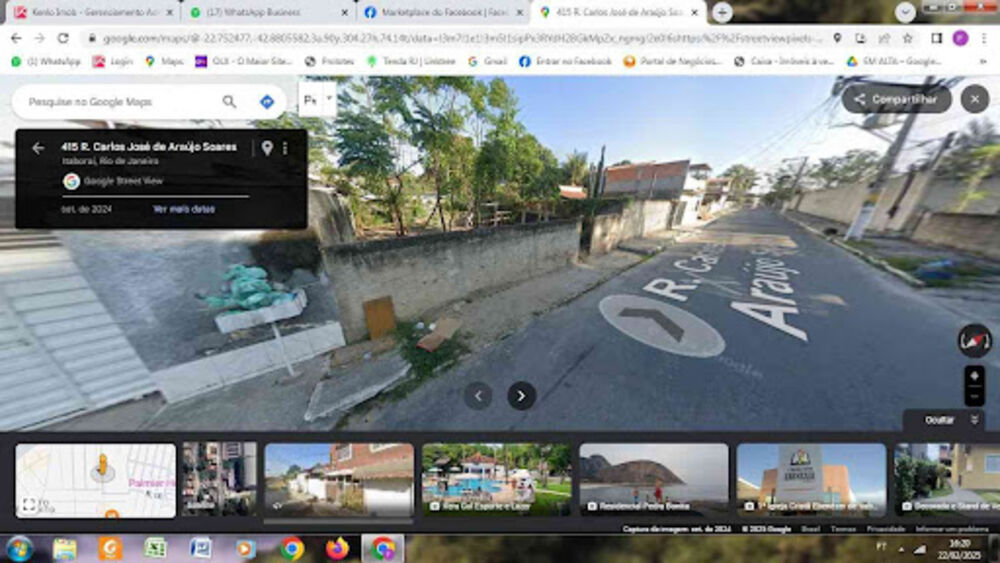The image size is (1000, 563).
Task: Go to the previous Street View position
Action: click(x=478, y=396)
